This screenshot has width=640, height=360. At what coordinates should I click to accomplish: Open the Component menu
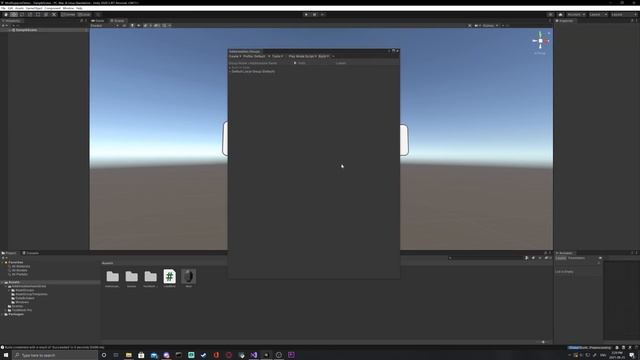click(53, 8)
